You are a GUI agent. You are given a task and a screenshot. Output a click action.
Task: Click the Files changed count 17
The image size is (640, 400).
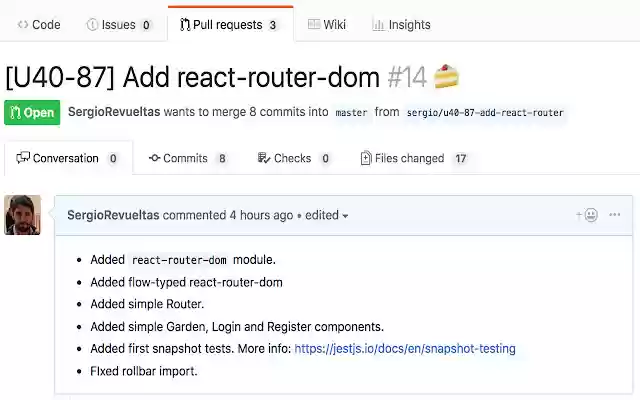tap(461, 158)
